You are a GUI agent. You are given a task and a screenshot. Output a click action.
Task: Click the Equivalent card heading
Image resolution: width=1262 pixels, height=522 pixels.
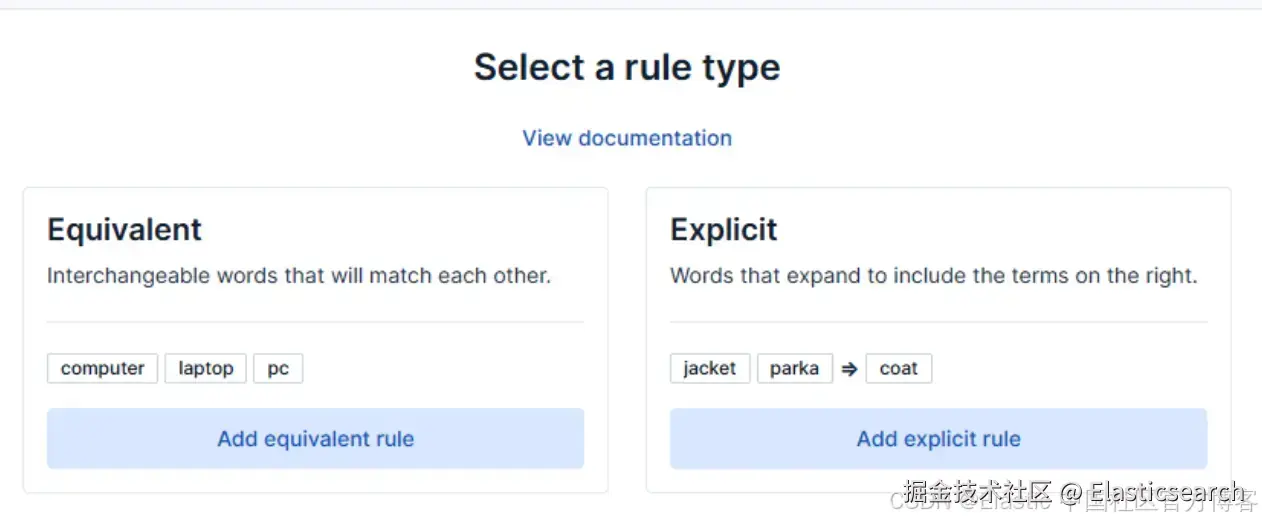124,230
